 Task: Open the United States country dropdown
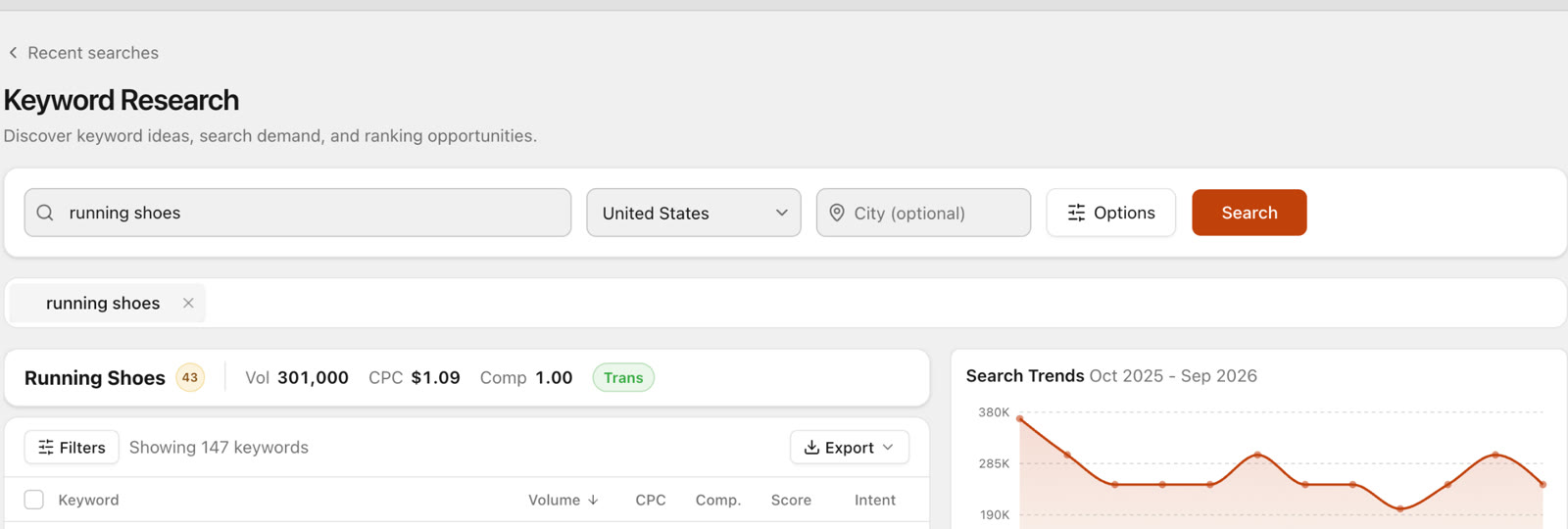pos(694,213)
